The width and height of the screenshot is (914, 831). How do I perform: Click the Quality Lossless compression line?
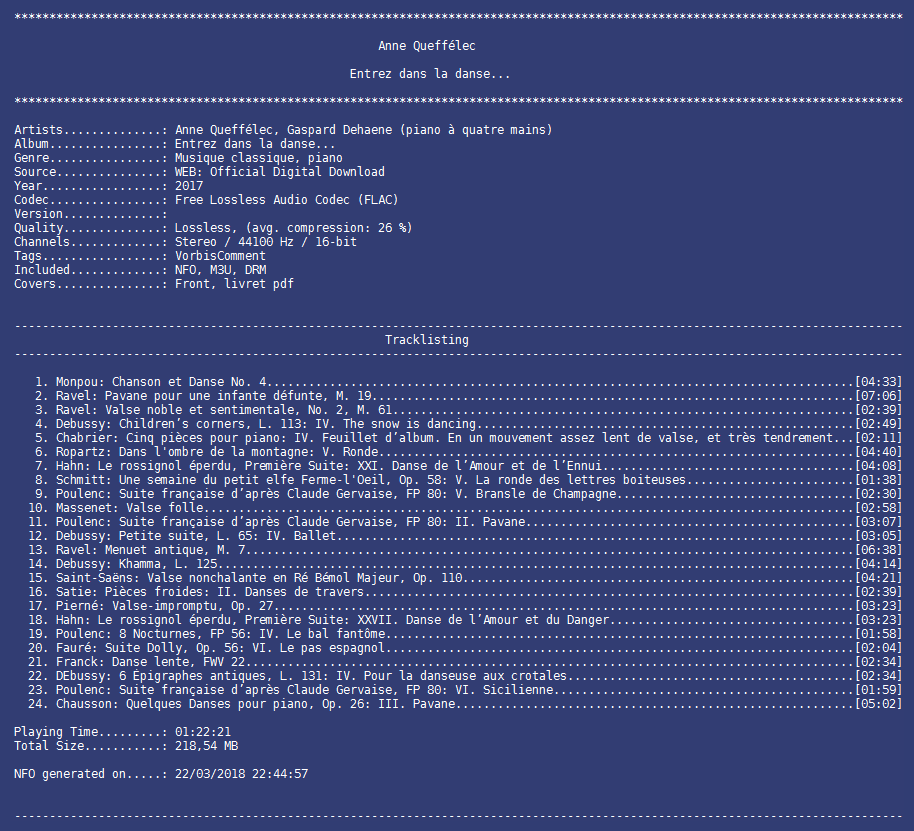tap(213, 228)
